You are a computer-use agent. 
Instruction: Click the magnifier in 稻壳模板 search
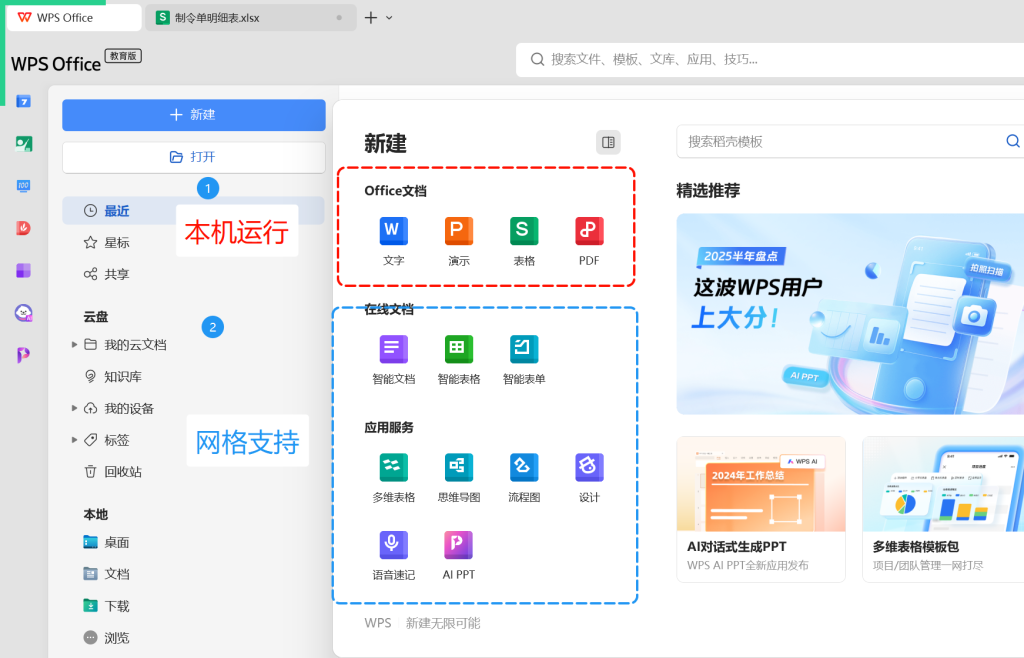click(1012, 141)
